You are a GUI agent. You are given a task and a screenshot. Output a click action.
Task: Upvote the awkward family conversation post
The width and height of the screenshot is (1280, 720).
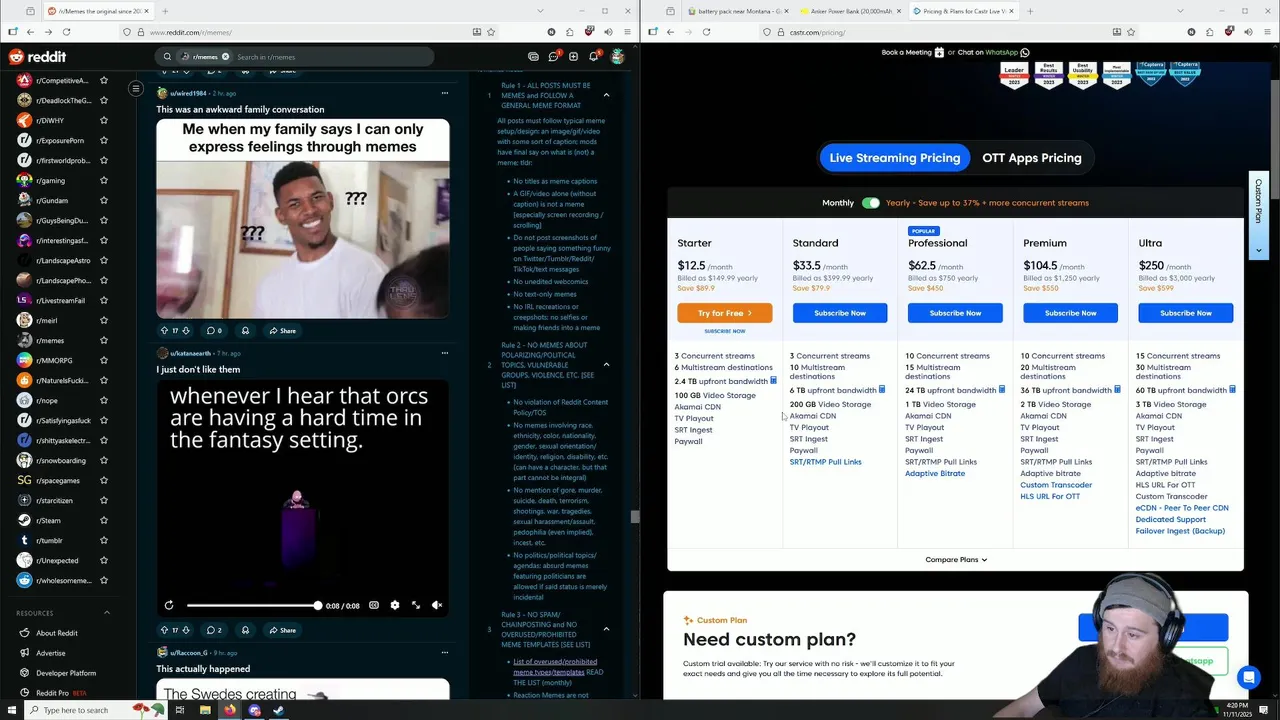click(164, 330)
